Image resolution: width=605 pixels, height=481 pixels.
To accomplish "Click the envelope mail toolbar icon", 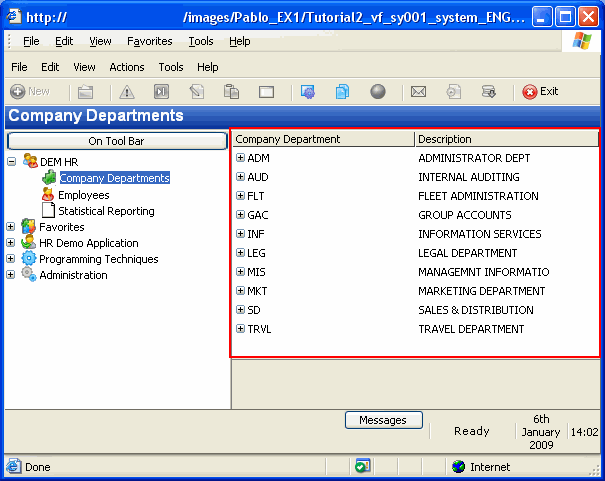I will tap(418, 92).
